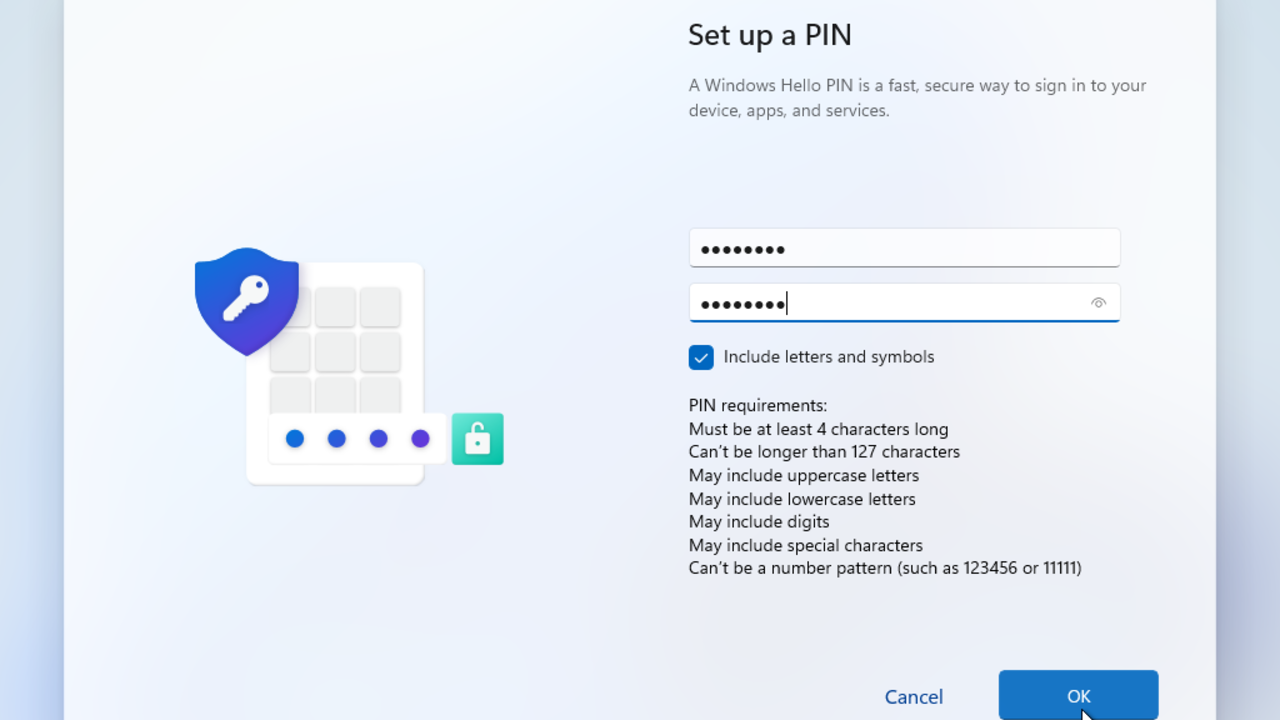Click the Windows Hello PIN description text
Viewport: 1280px width, 720px height.
916,98
